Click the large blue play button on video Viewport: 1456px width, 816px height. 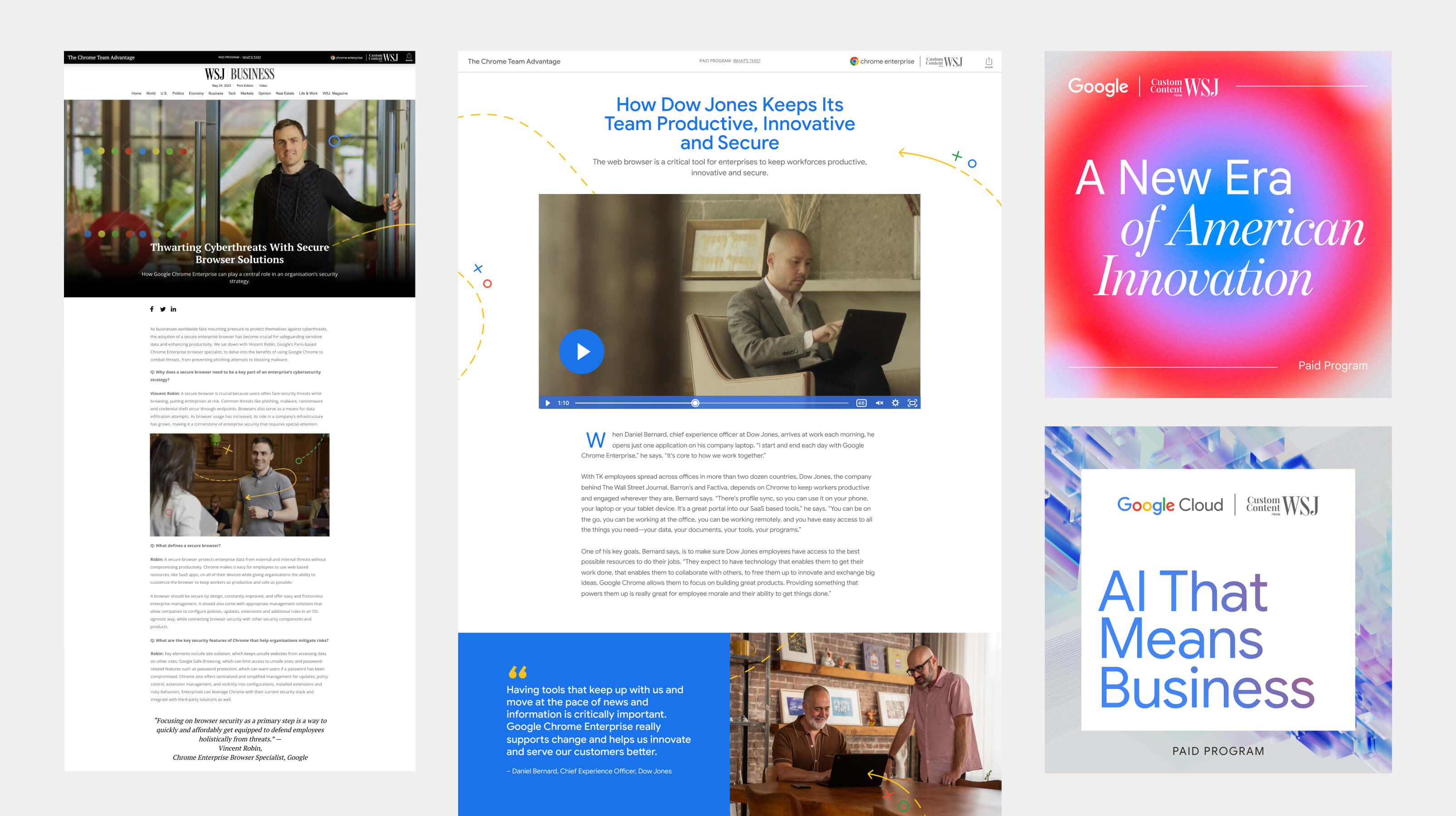coord(581,351)
